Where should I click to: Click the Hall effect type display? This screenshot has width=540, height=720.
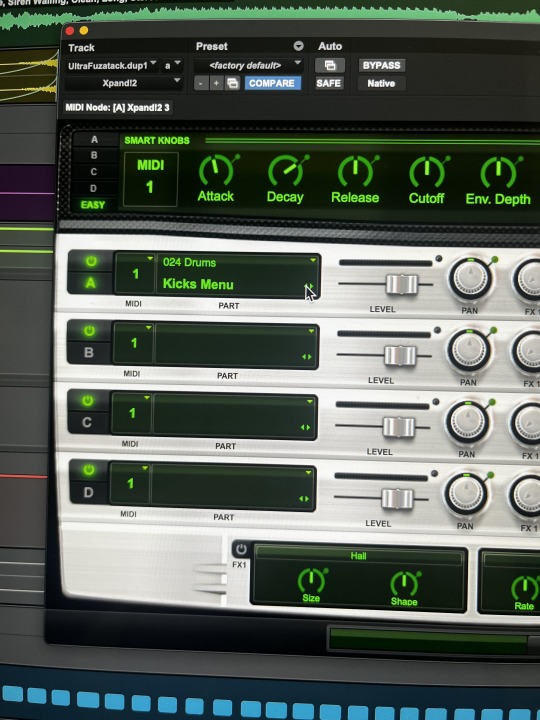click(x=359, y=556)
